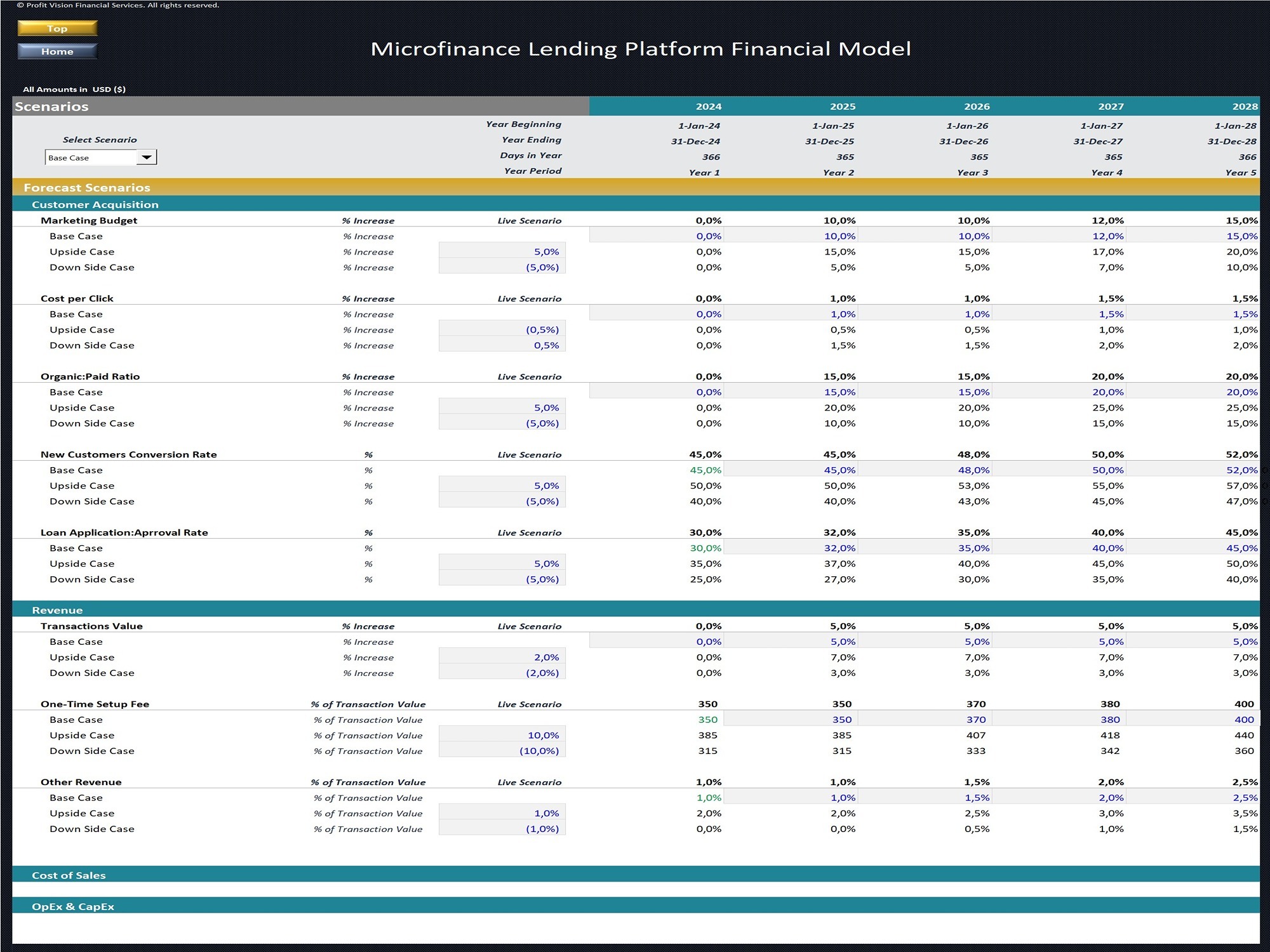Click the Scenarios gray title header
This screenshot has width=1270, height=952.
click(300, 107)
